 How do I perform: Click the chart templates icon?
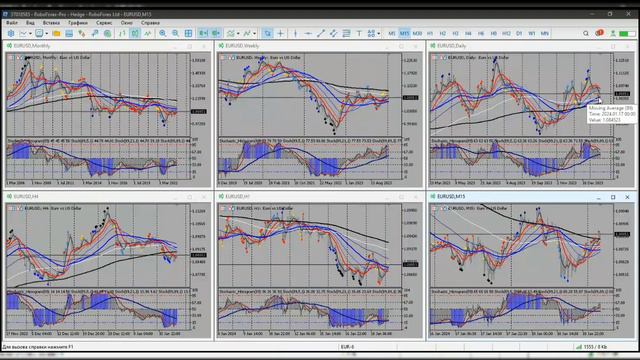(247, 33)
